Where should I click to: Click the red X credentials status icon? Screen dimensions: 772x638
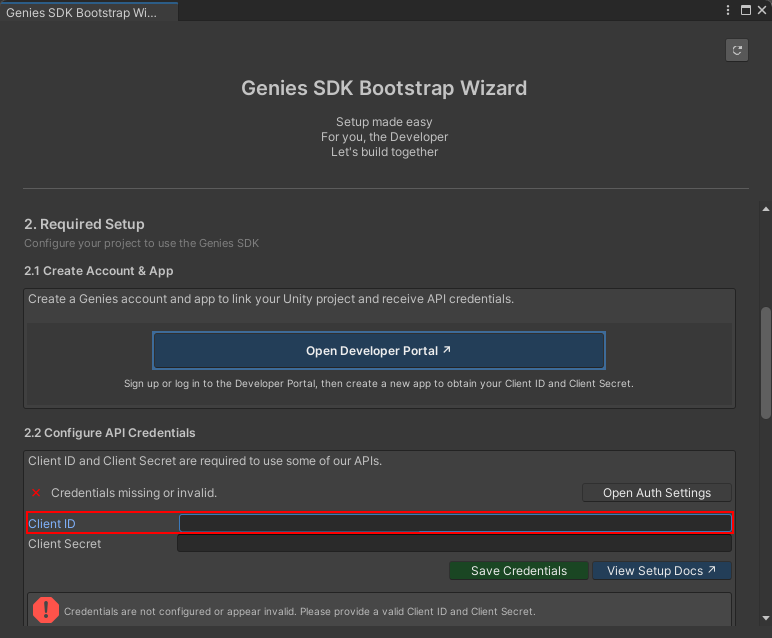click(x=36, y=493)
